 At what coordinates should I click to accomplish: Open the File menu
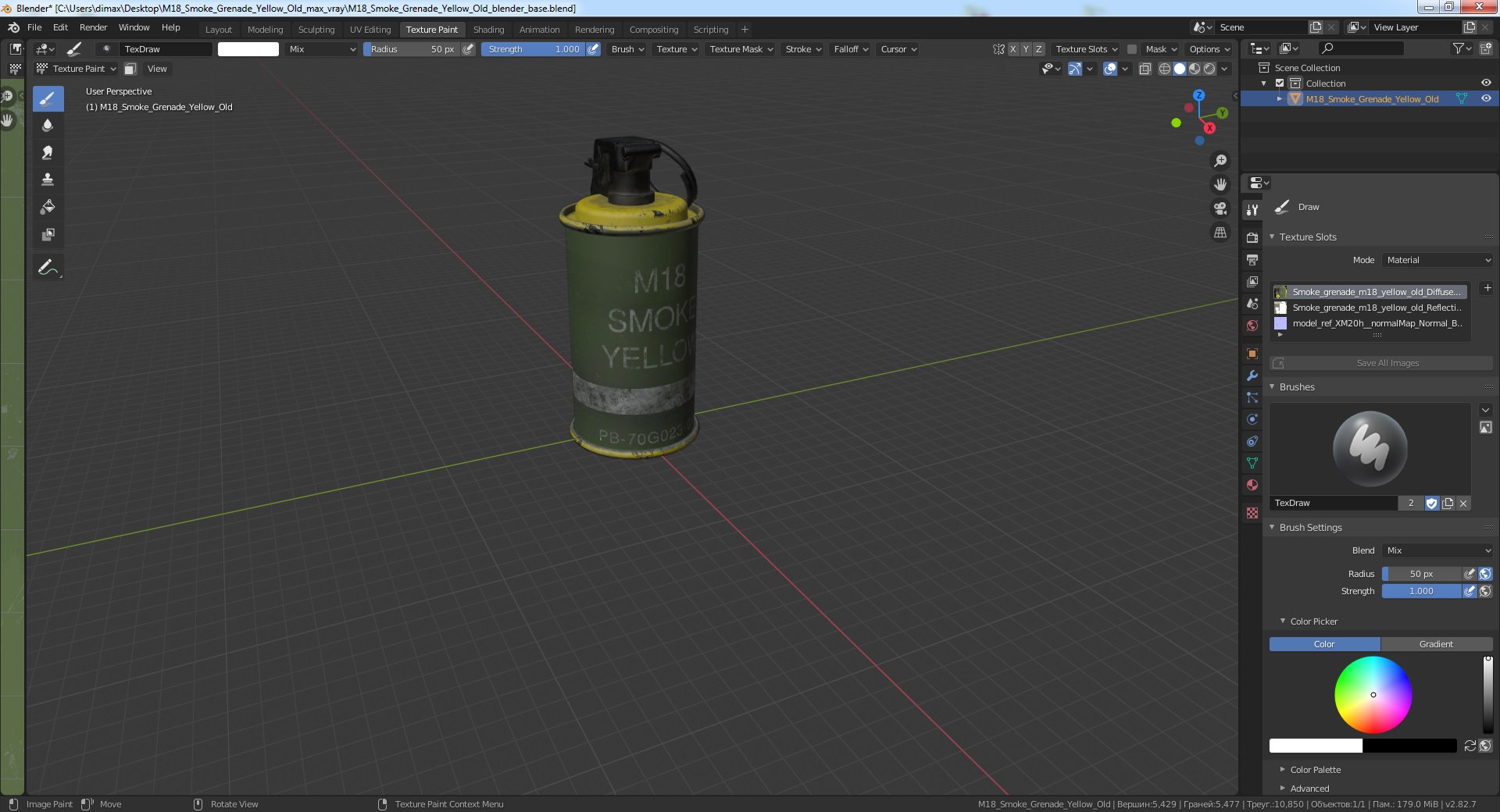pyautogui.click(x=34, y=27)
